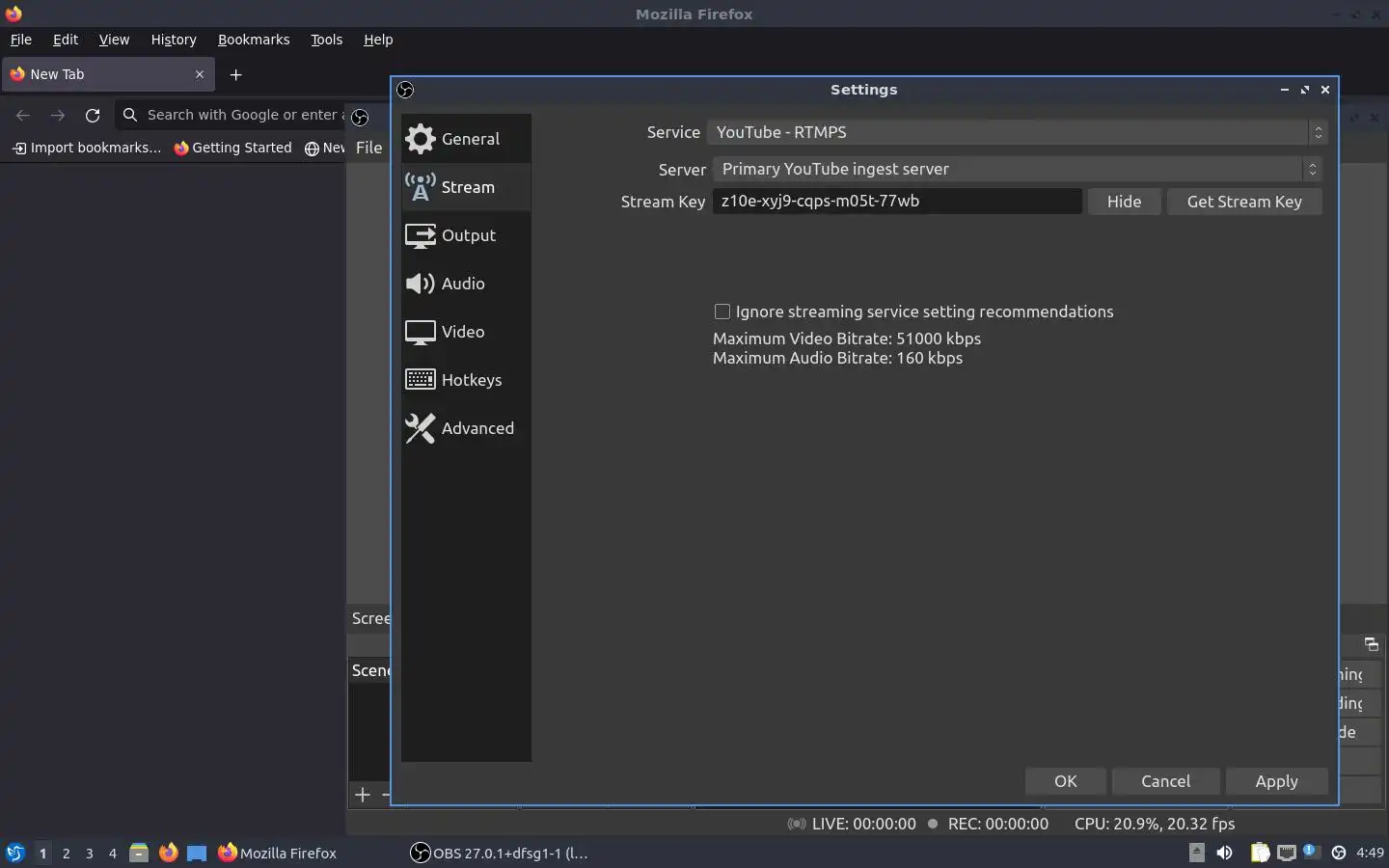Open Firefox Help menu

(x=378, y=40)
